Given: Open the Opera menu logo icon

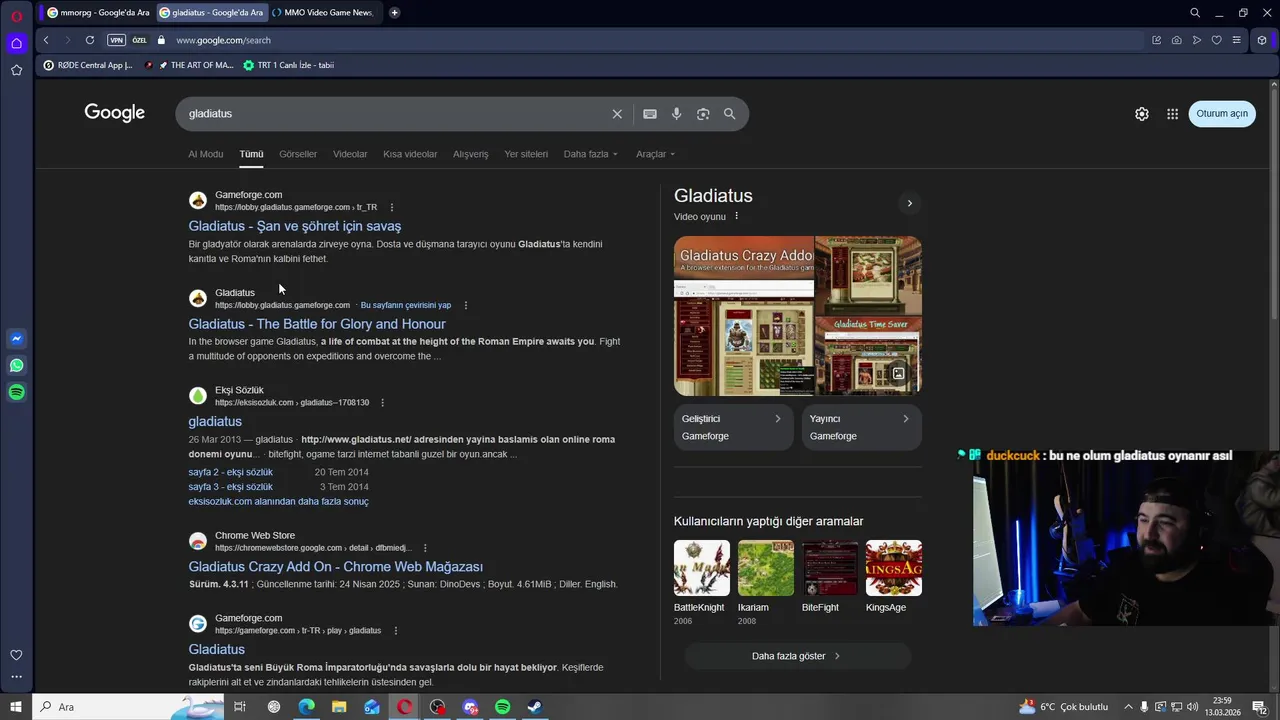Looking at the screenshot, I should coord(16,16).
